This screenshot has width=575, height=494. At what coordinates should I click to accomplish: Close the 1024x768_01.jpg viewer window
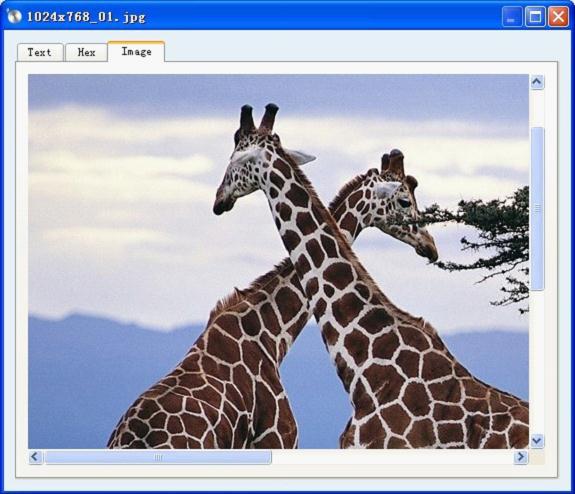[558, 17]
